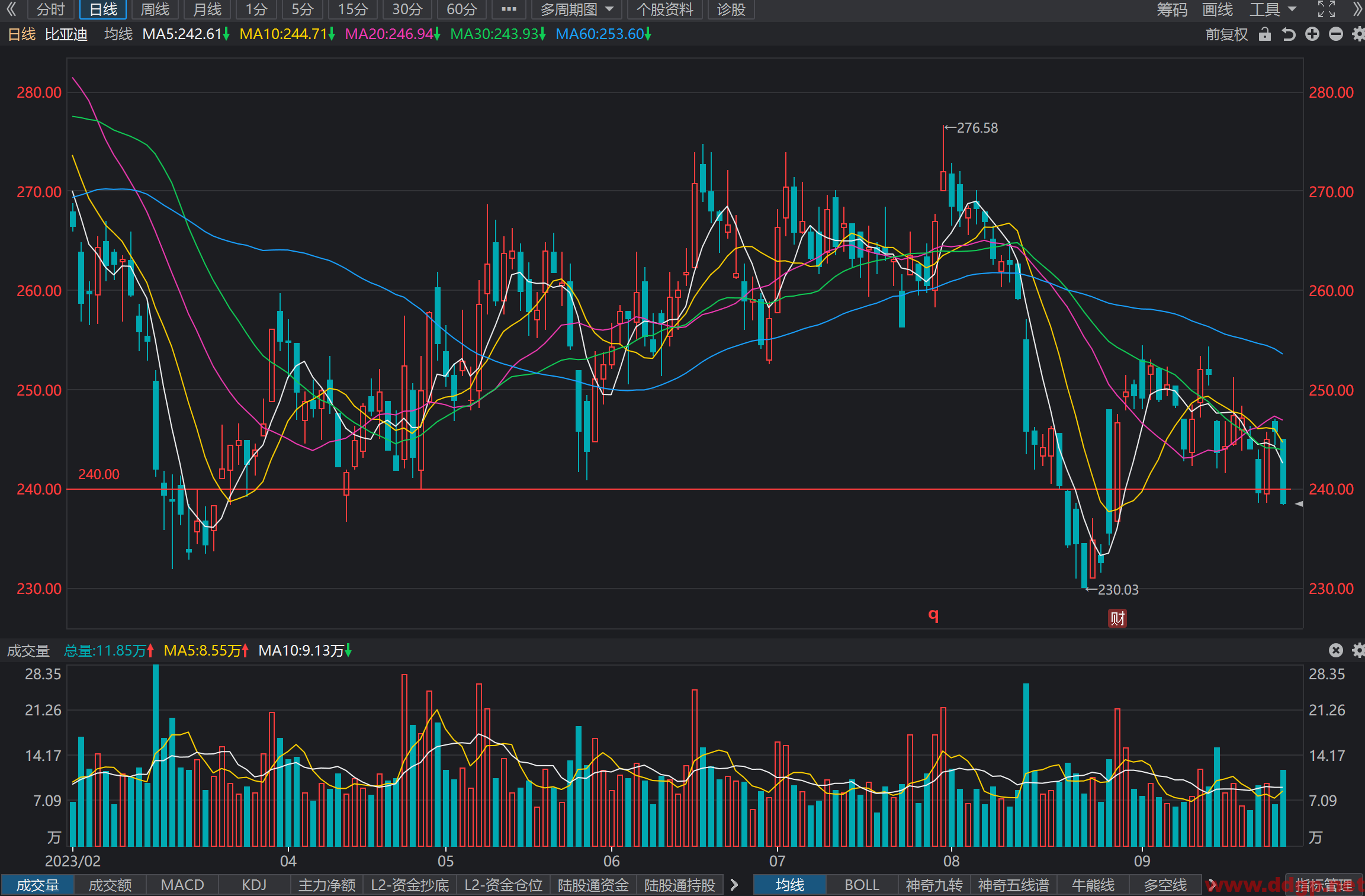Switch sub-chart to MACD
1365x896 pixels.
[x=182, y=885]
